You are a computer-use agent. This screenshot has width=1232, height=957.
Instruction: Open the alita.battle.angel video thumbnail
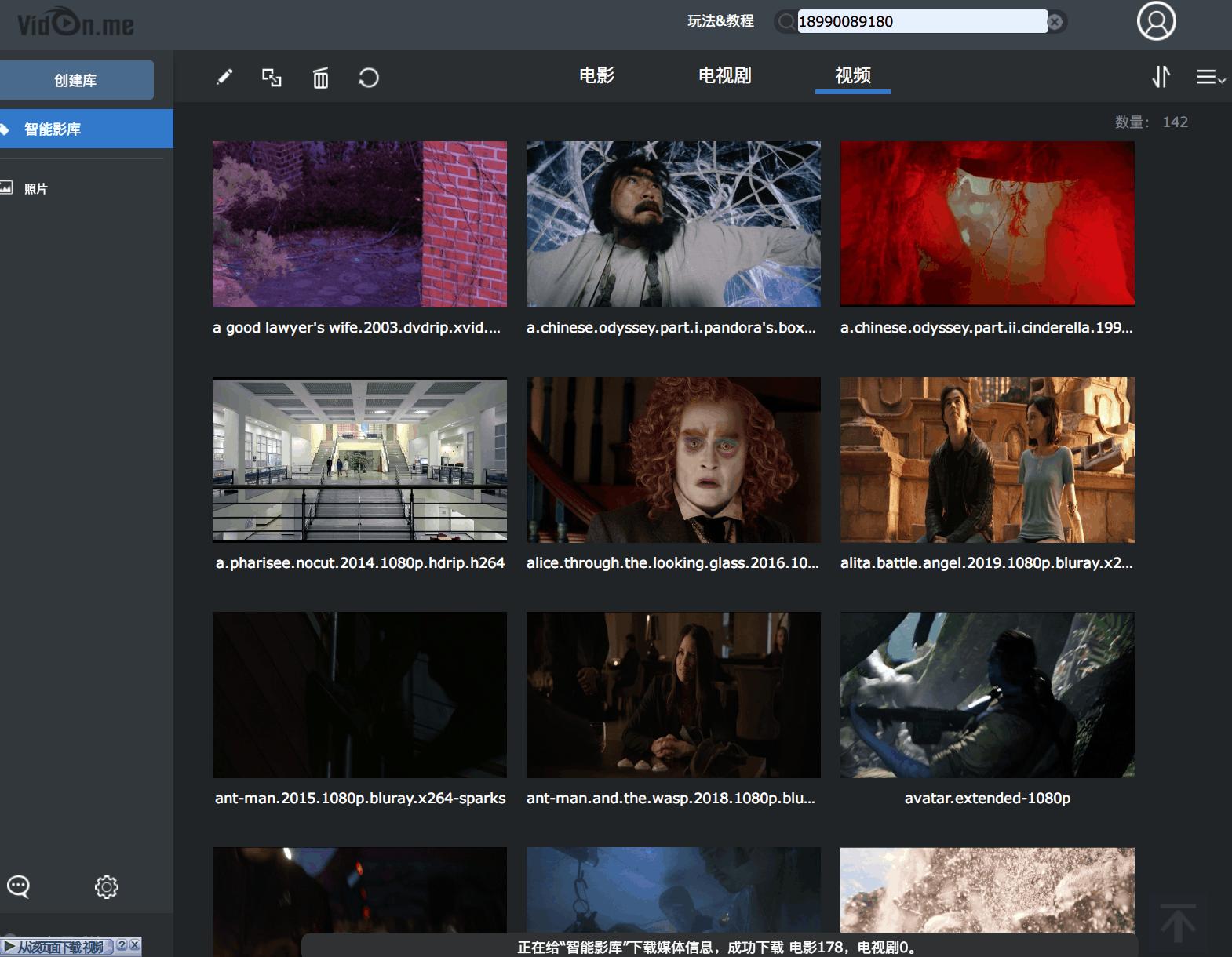(986, 460)
